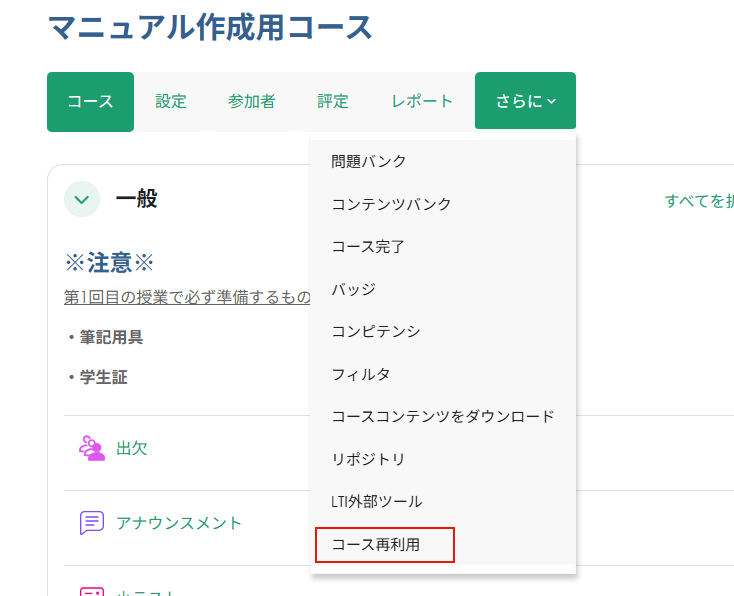This screenshot has height=596, width=734.
Task: Open the レポート tab
Action: 422,101
